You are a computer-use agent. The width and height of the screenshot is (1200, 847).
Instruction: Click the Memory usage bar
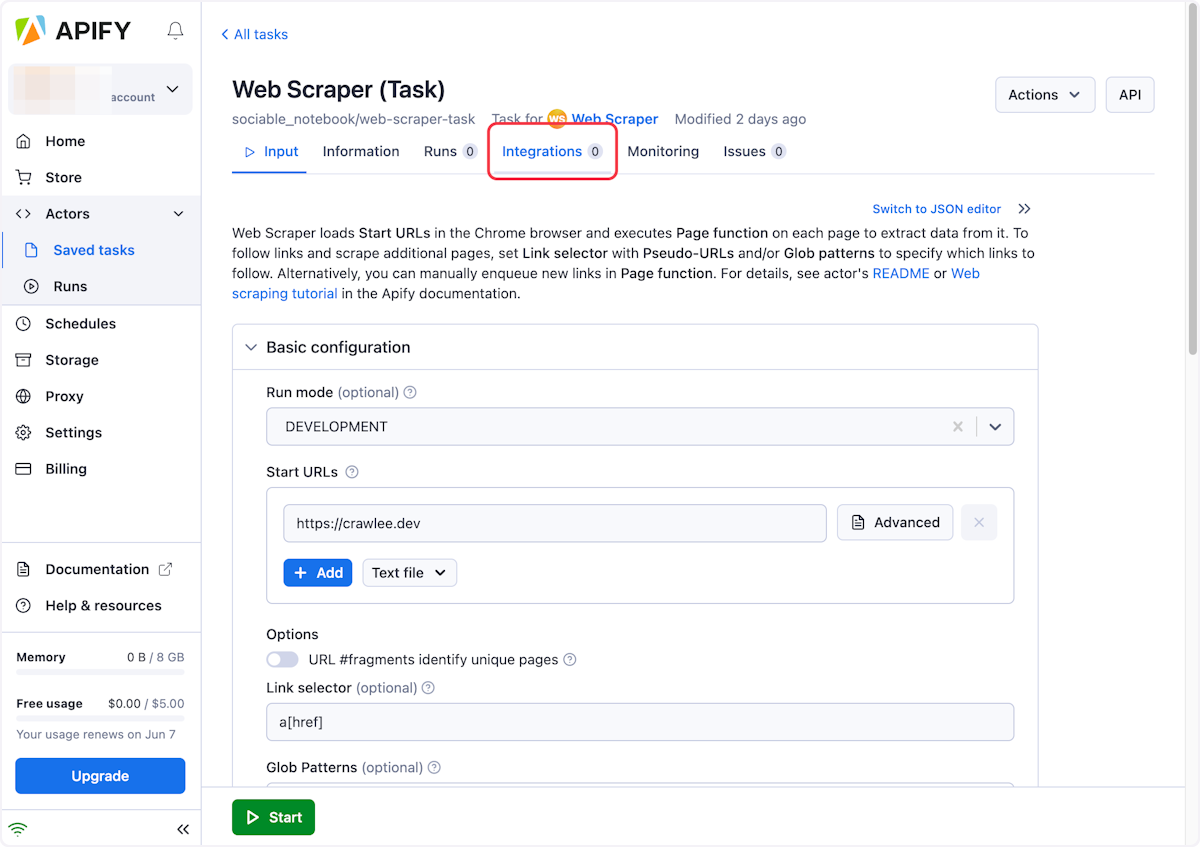pyautogui.click(x=100, y=671)
